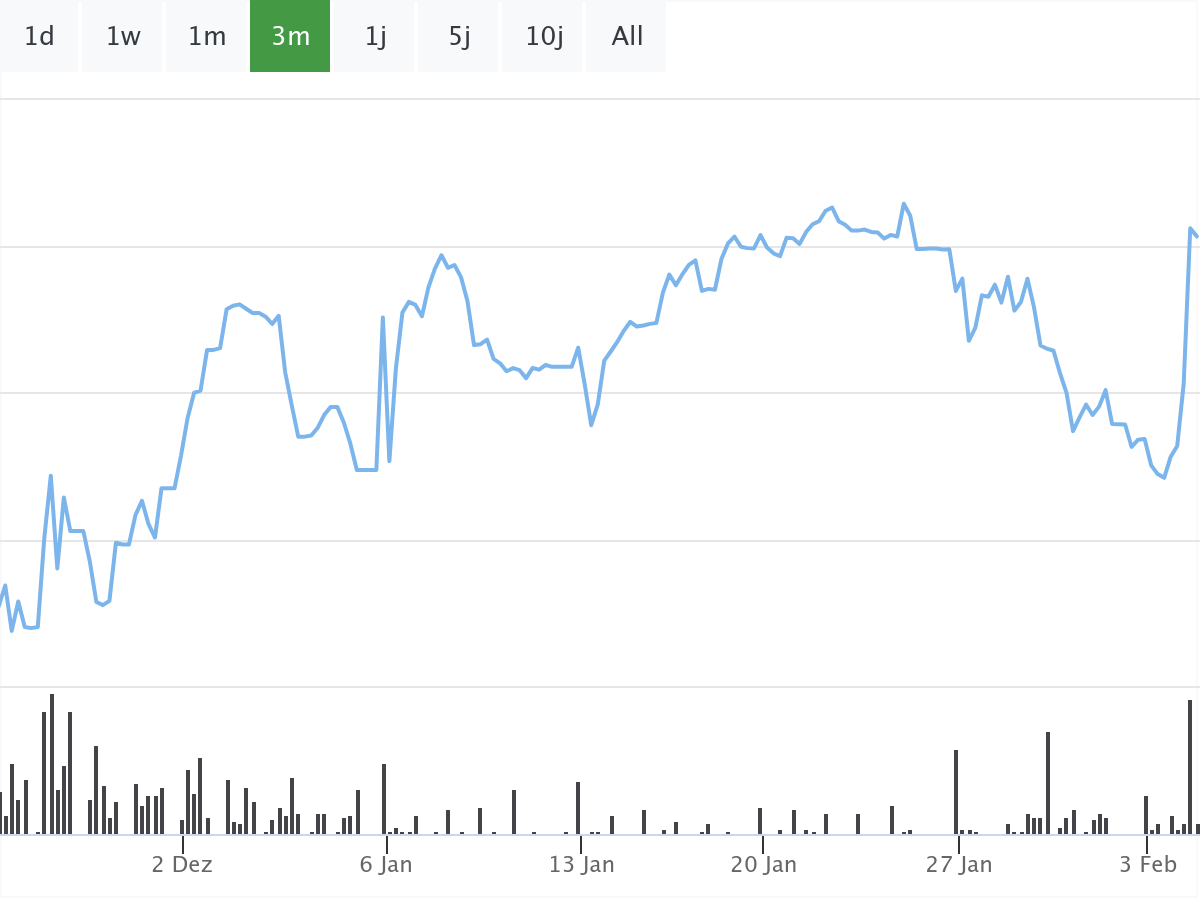This screenshot has height=900, width=1200.
Task: Click the "3 Feb" date axis label
Action: point(1148,864)
